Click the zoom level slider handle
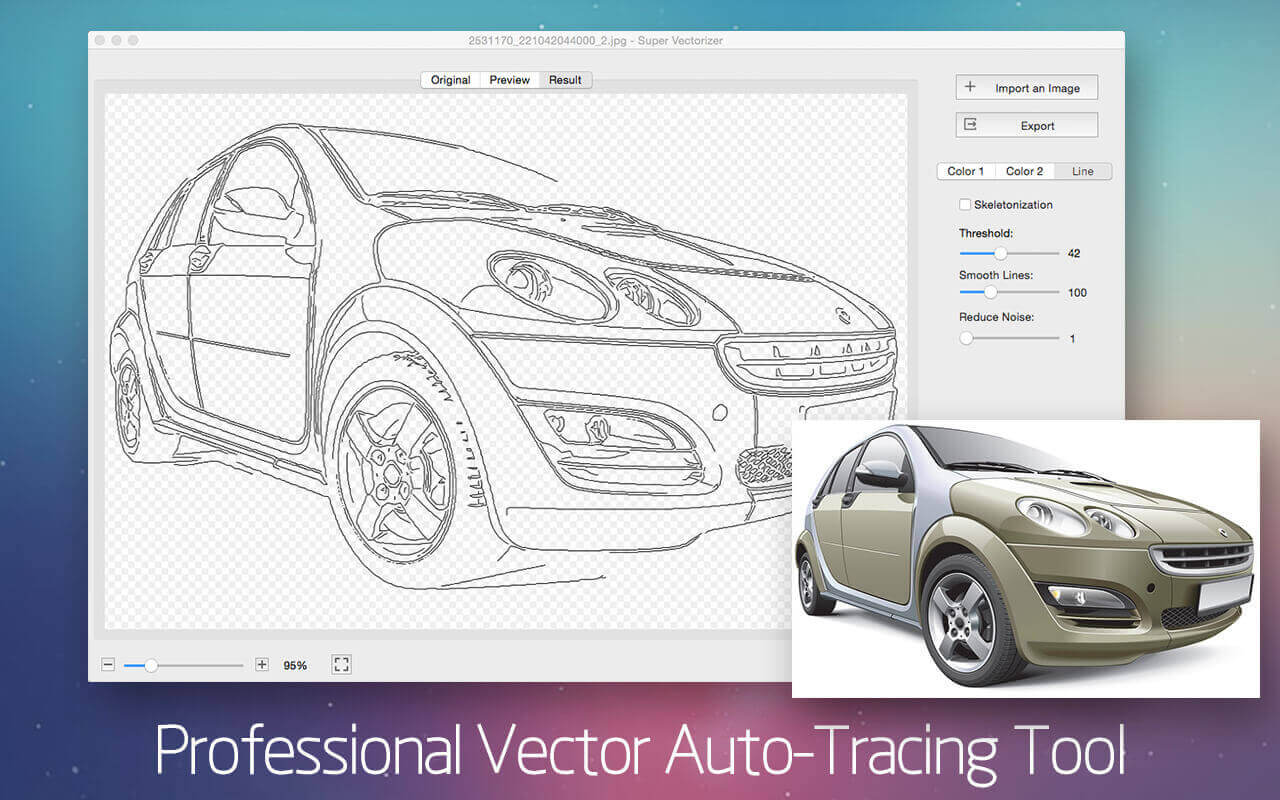Screen dimensions: 1280x800 pyautogui.click(x=151, y=664)
